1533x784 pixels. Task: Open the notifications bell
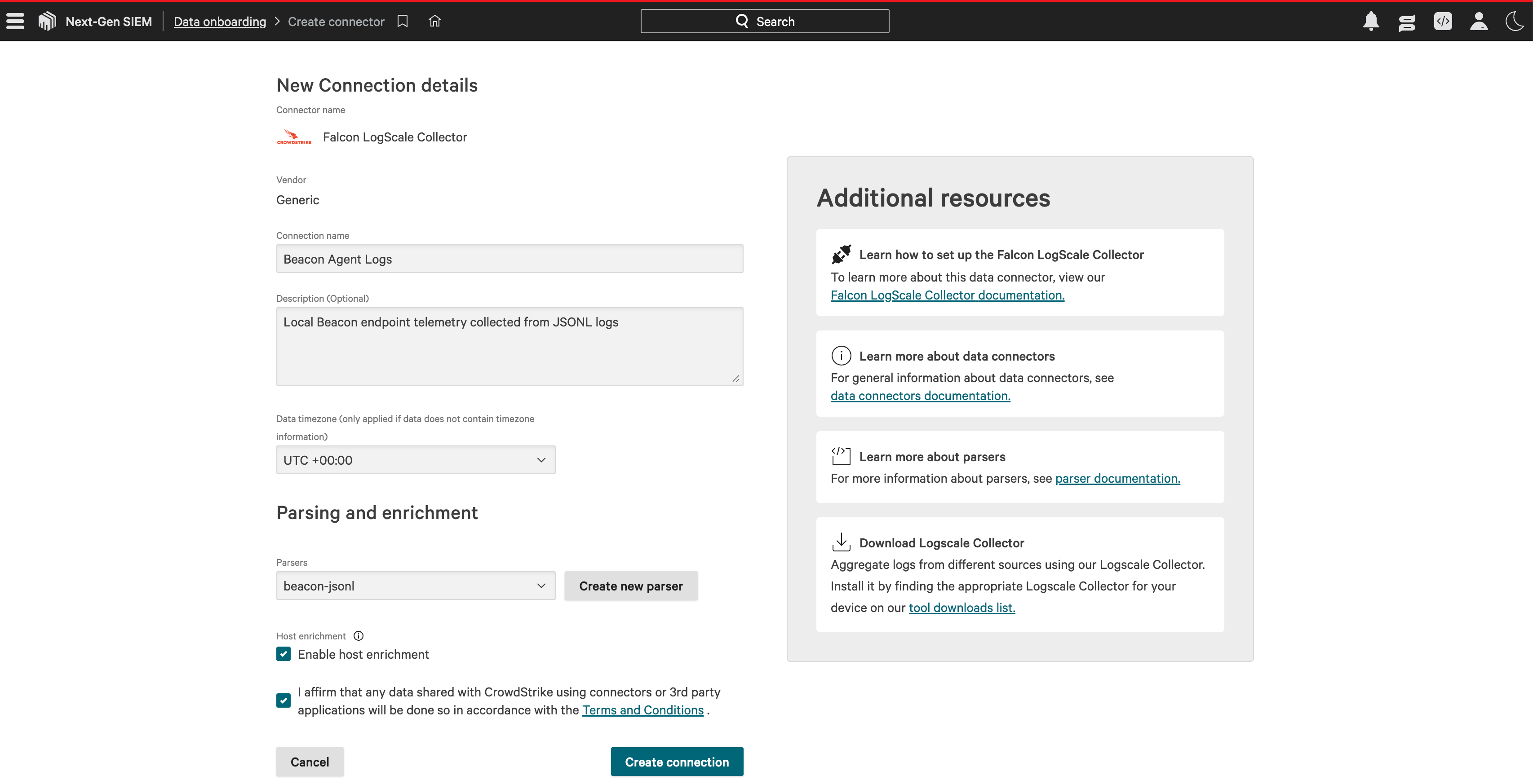point(1371,22)
